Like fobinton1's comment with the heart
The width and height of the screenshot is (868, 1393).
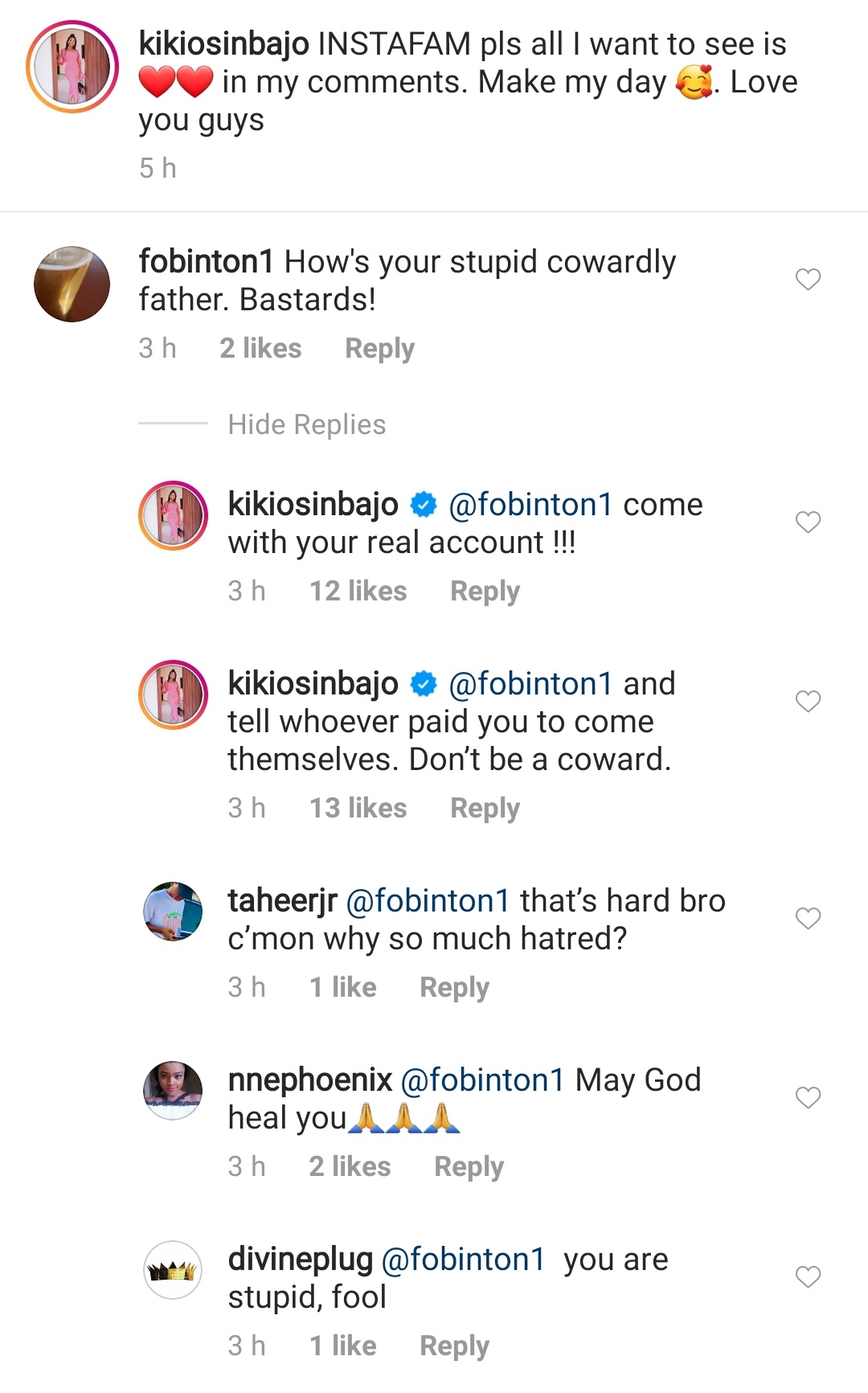point(808,279)
